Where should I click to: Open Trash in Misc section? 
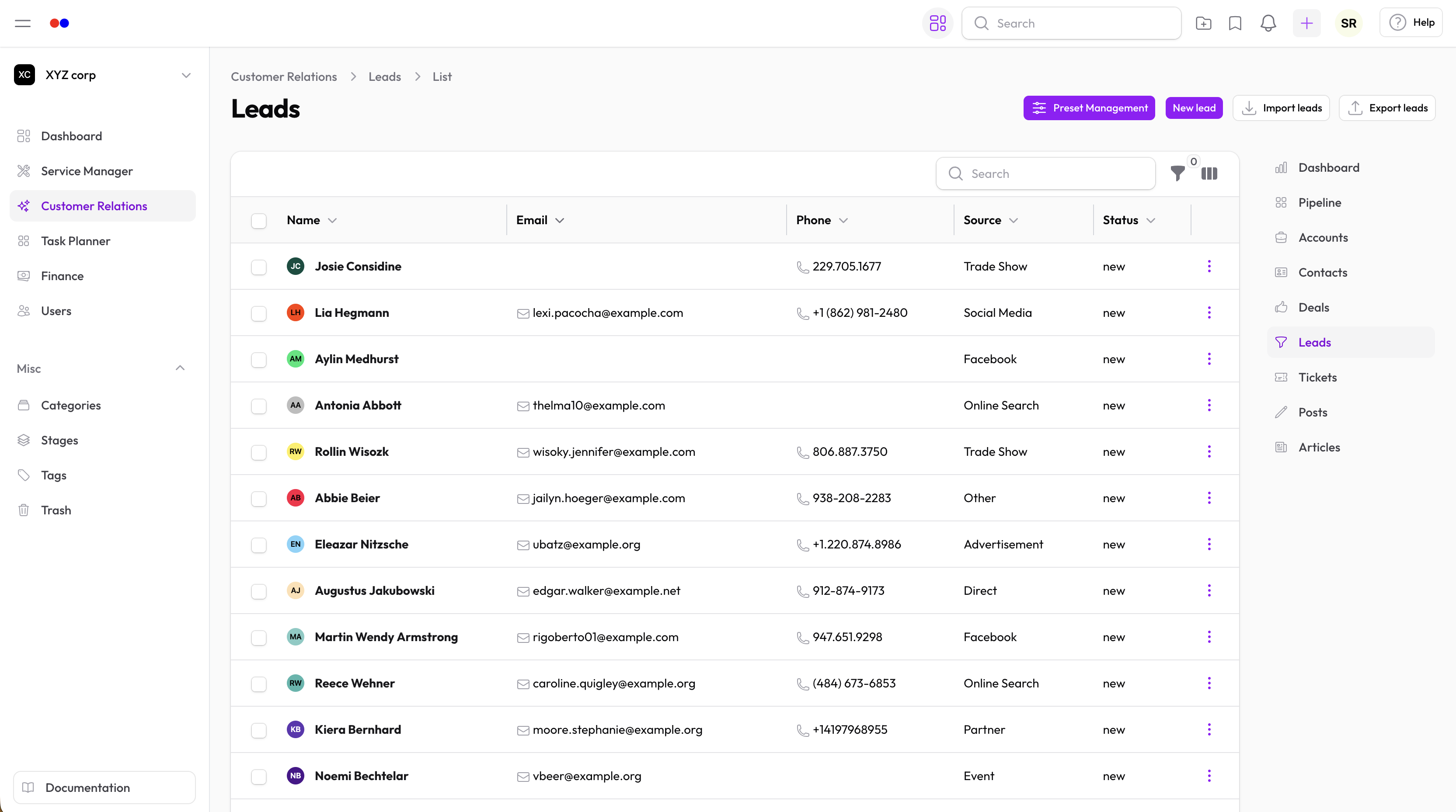pos(103,510)
